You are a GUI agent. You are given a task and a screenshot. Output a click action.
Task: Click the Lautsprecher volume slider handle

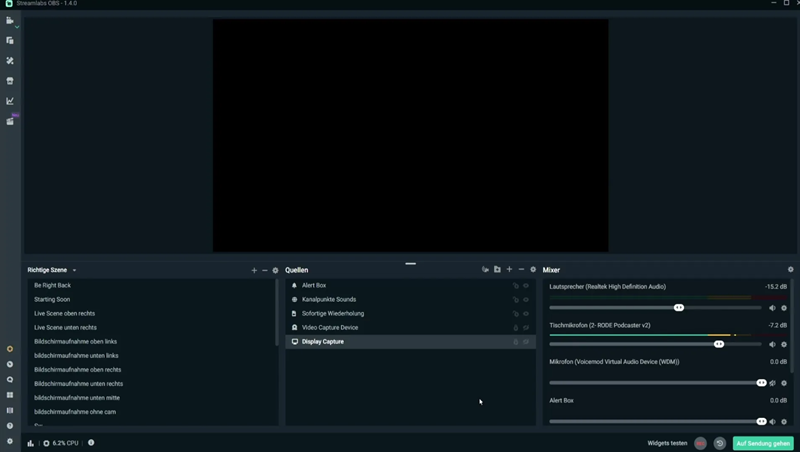tap(679, 308)
